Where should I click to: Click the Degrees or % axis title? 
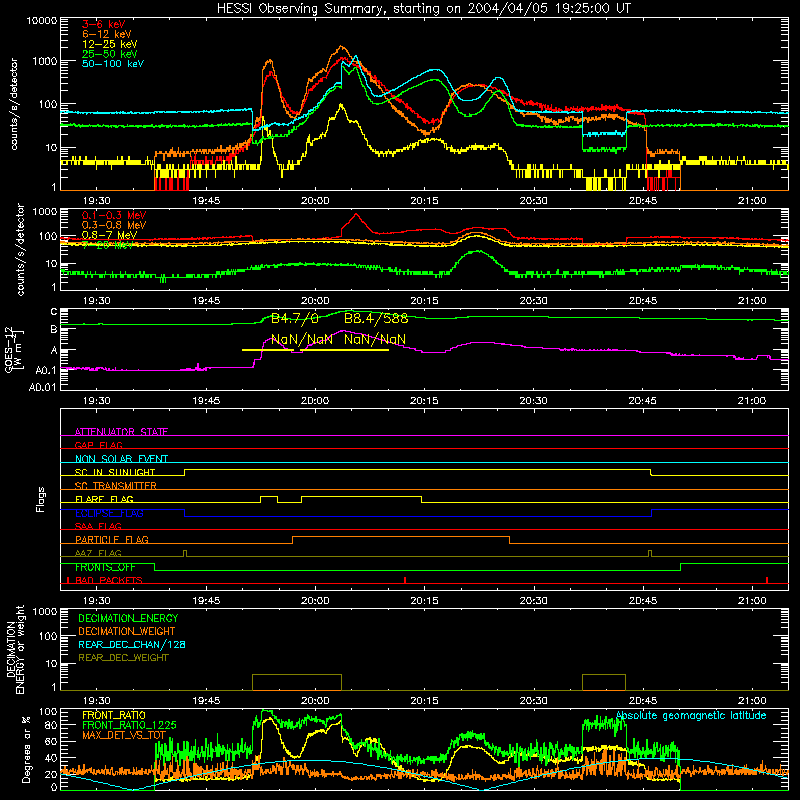point(26,749)
